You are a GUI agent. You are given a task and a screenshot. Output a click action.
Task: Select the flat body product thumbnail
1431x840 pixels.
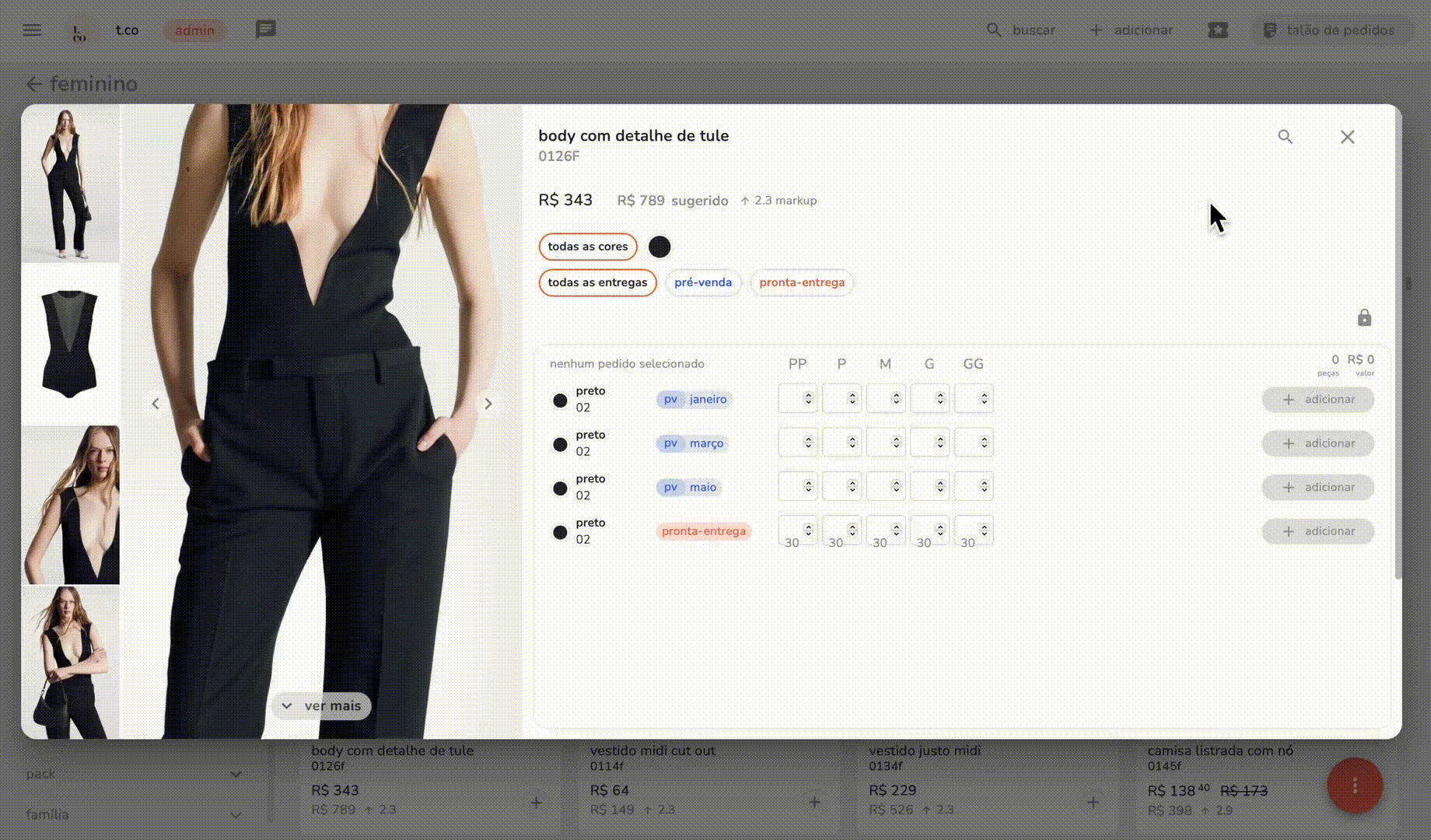click(x=70, y=344)
